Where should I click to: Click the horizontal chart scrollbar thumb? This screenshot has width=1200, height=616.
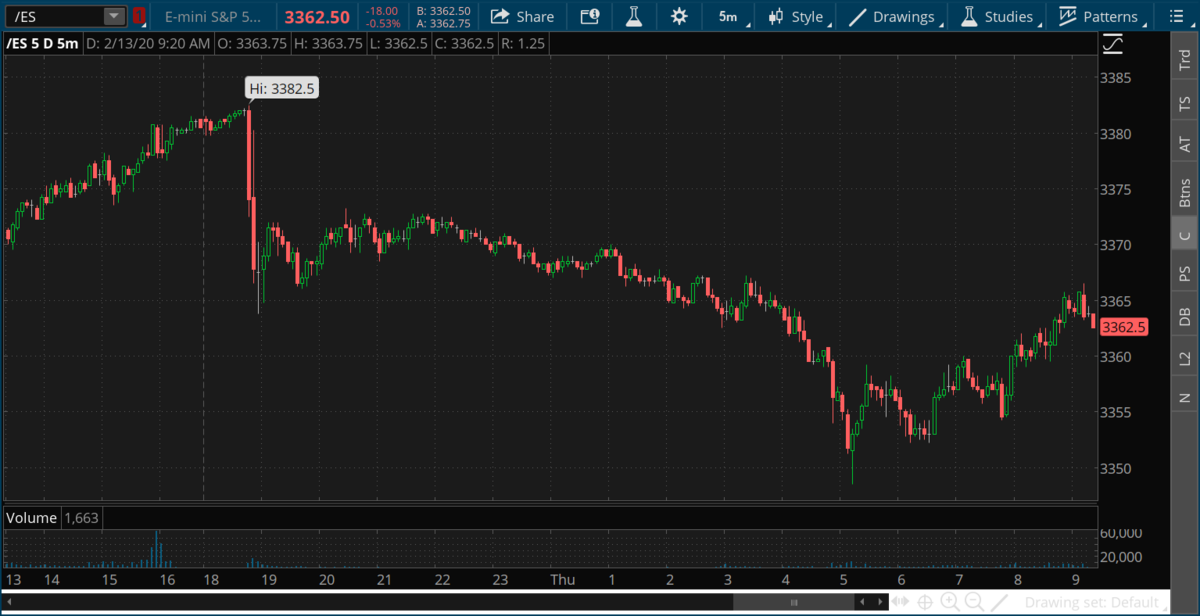pos(794,602)
